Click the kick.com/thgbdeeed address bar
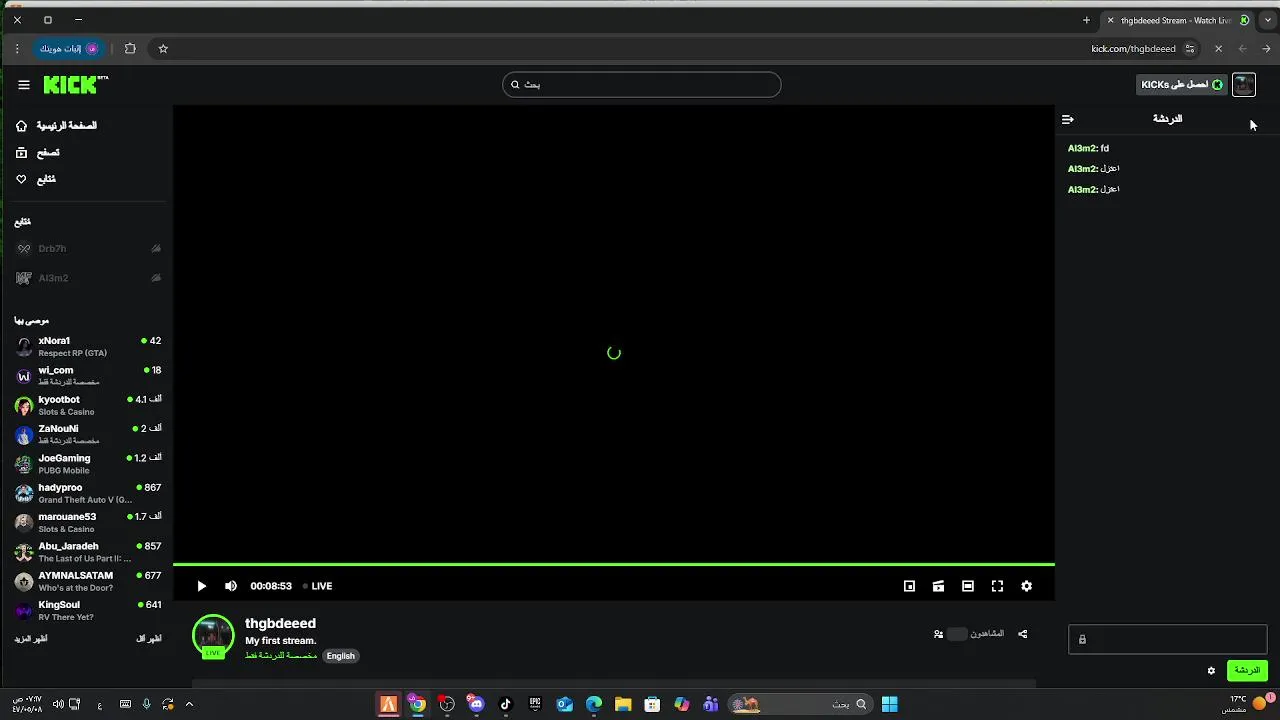Viewport: 1280px width, 720px height. point(1133,49)
